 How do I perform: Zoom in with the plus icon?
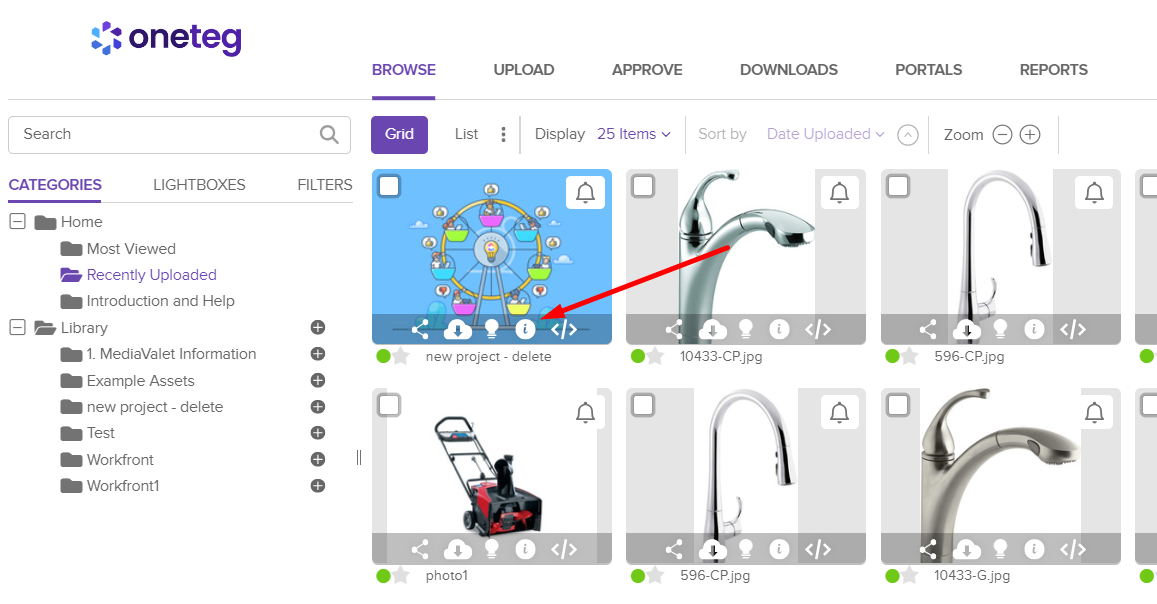click(x=1030, y=134)
